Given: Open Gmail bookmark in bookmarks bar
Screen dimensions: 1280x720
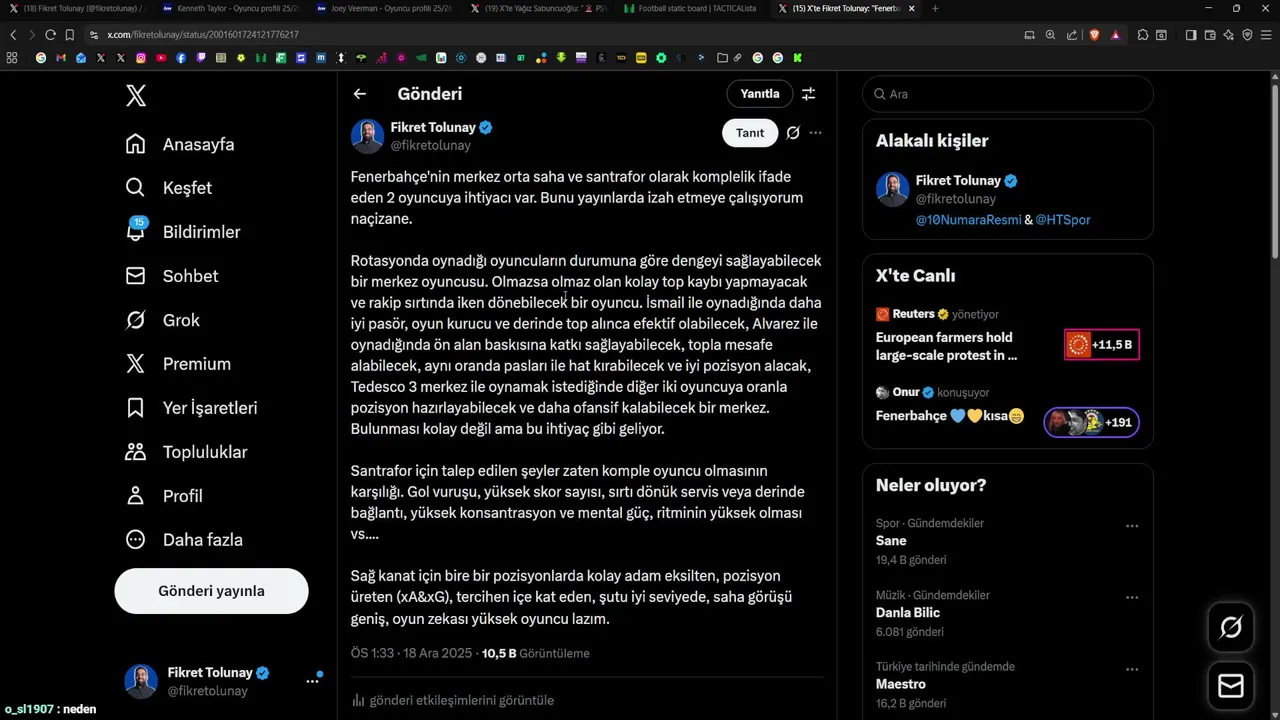Looking at the screenshot, I should [61, 58].
